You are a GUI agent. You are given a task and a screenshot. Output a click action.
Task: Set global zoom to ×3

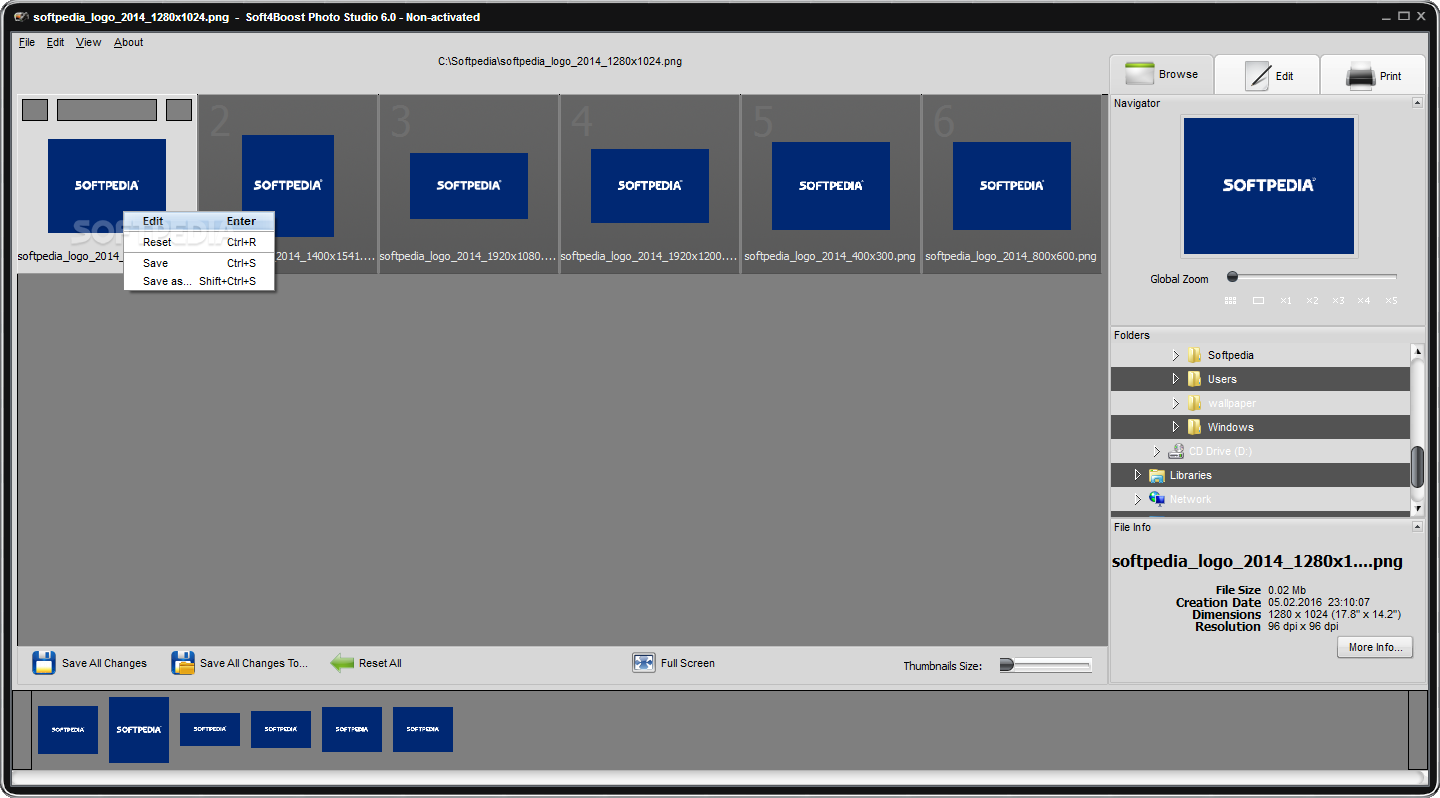pyautogui.click(x=1338, y=300)
